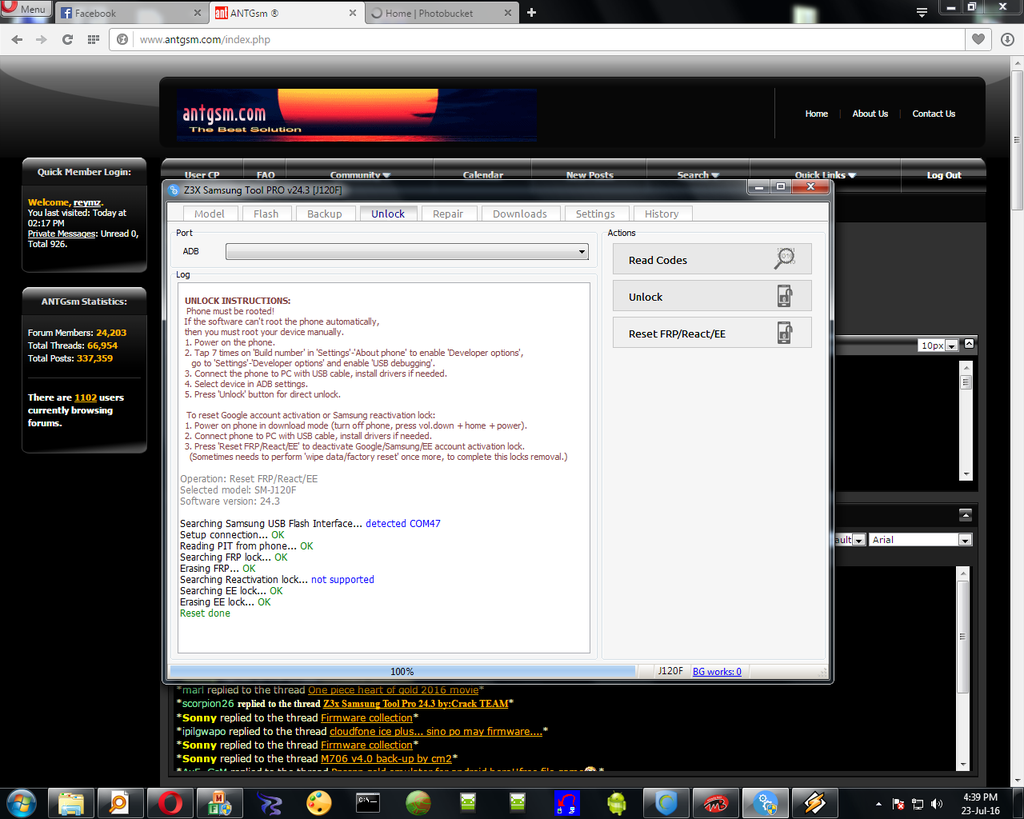
Task: Open the History tab
Action: pyautogui.click(x=662, y=214)
